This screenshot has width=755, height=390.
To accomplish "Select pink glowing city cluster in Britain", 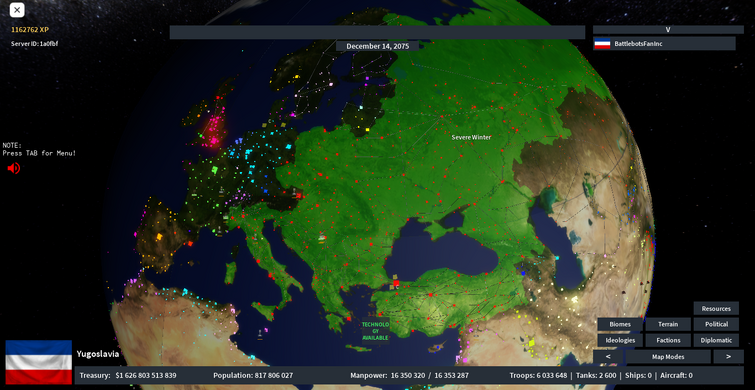I will coord(213,131).
